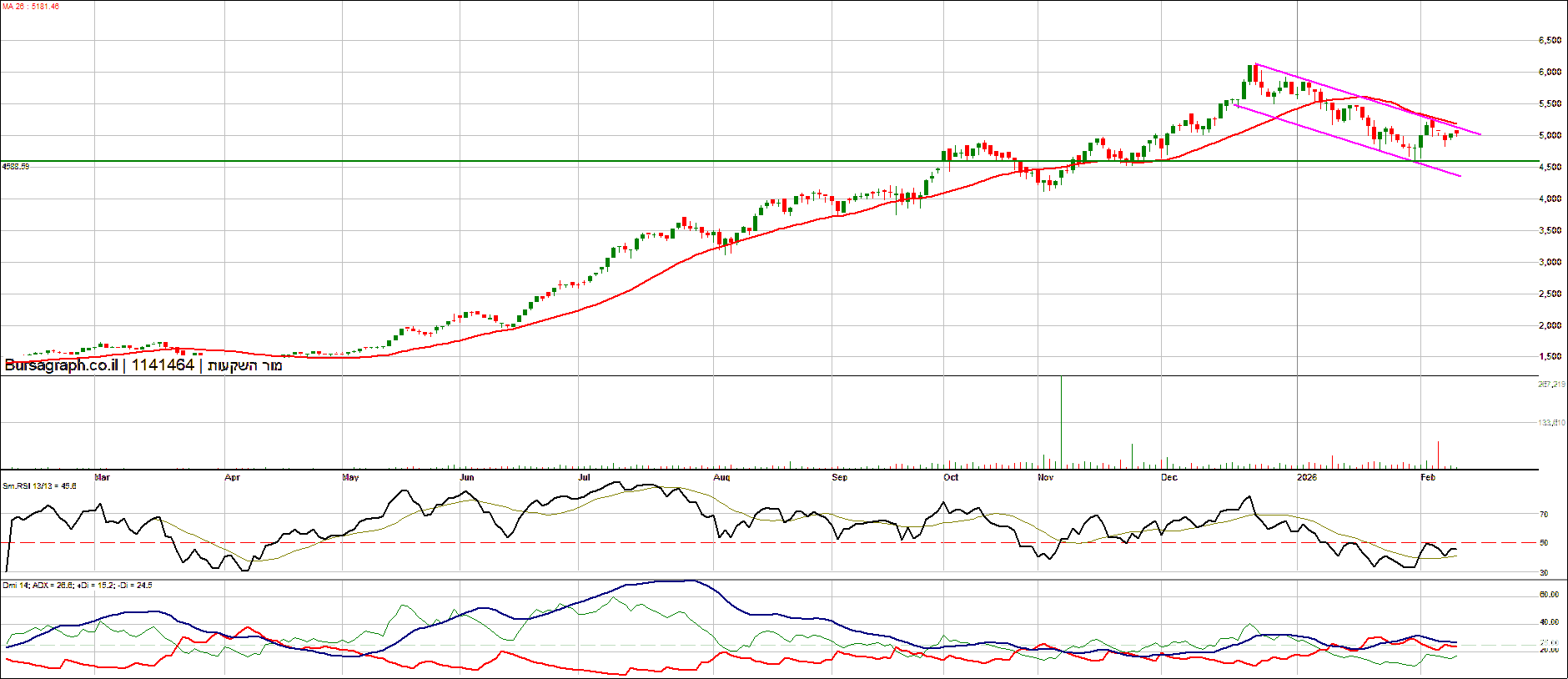This screenshot has width=1568, height=679.
Task: Click the Bursagraph.co.il watermark text
Action: 61,365
